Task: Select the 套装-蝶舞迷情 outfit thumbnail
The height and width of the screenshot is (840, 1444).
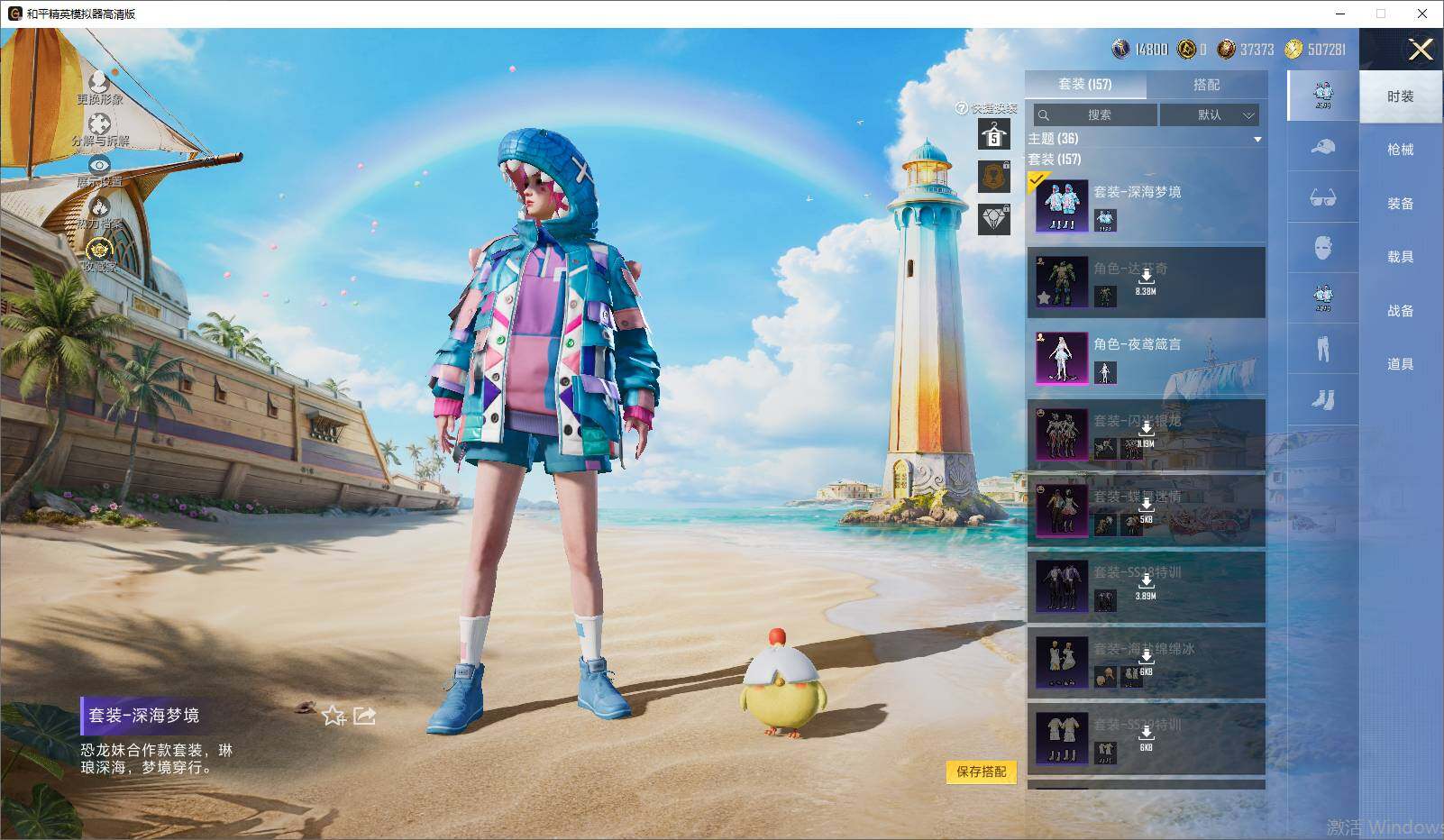Action: pyautogui.click(x=1062, y=510)
